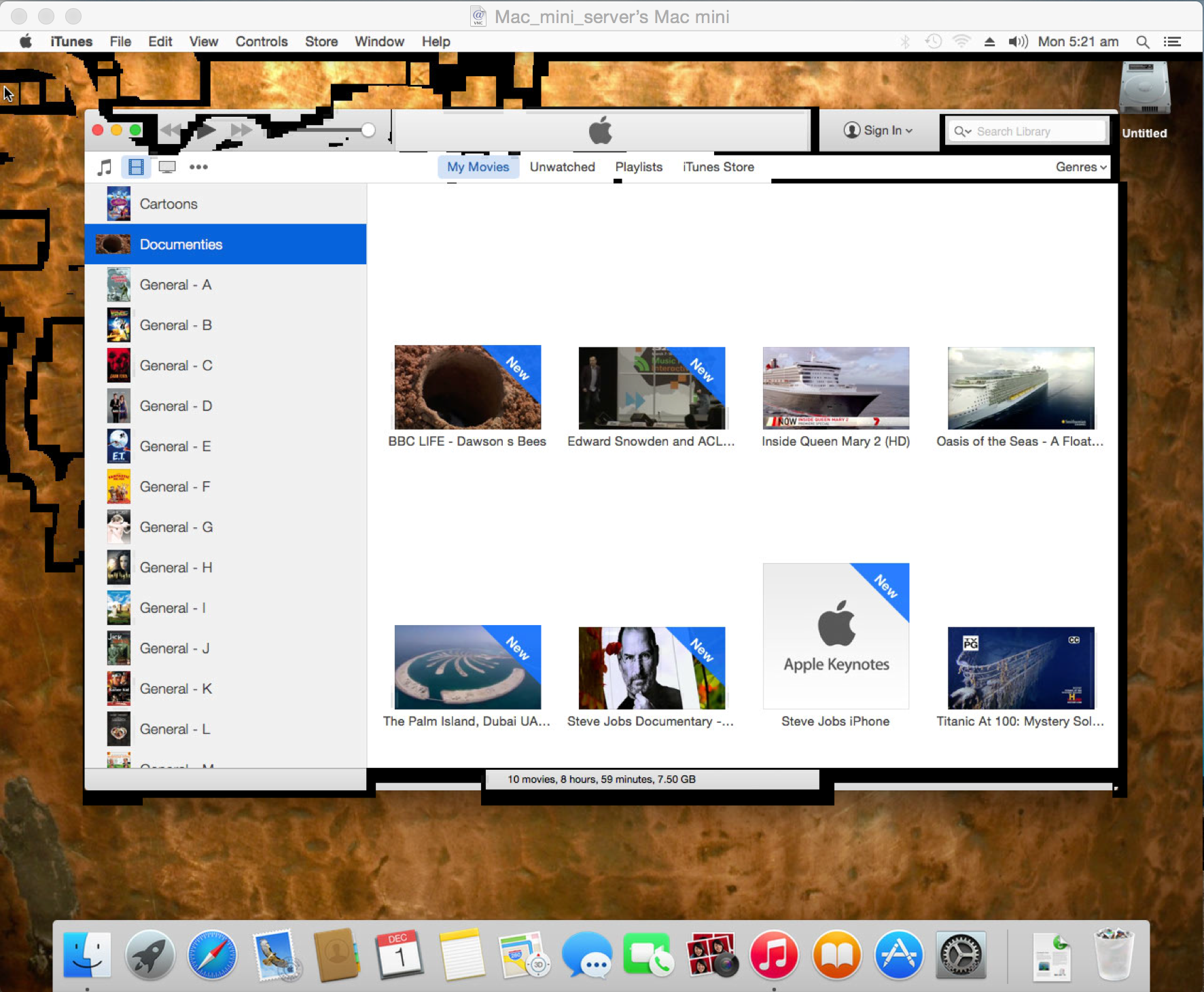
Task: Skip forward to next track
Action: click(241, 130)
